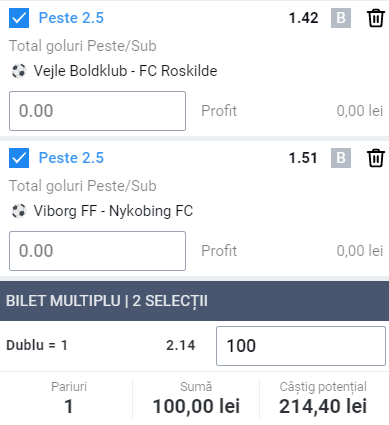Open the first Peste 2.5 selection link
The image size is (389, 425).
(x=71, y=18)
